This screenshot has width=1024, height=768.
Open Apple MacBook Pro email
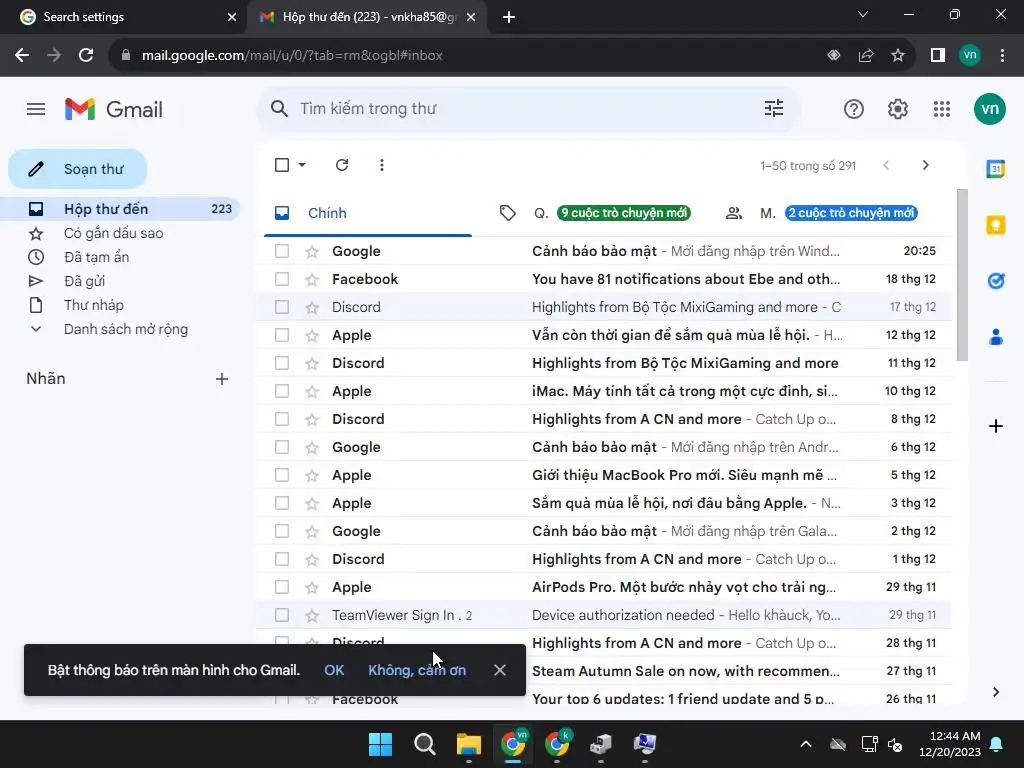[x=603, y=475]
